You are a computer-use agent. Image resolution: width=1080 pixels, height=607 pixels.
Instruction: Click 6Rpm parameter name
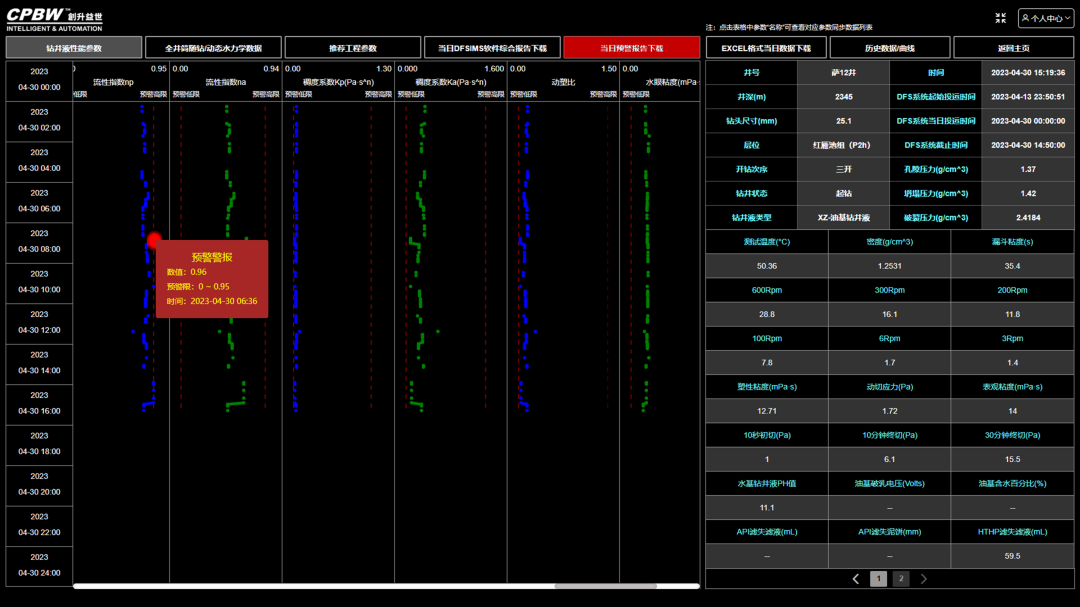coord(889,338)
